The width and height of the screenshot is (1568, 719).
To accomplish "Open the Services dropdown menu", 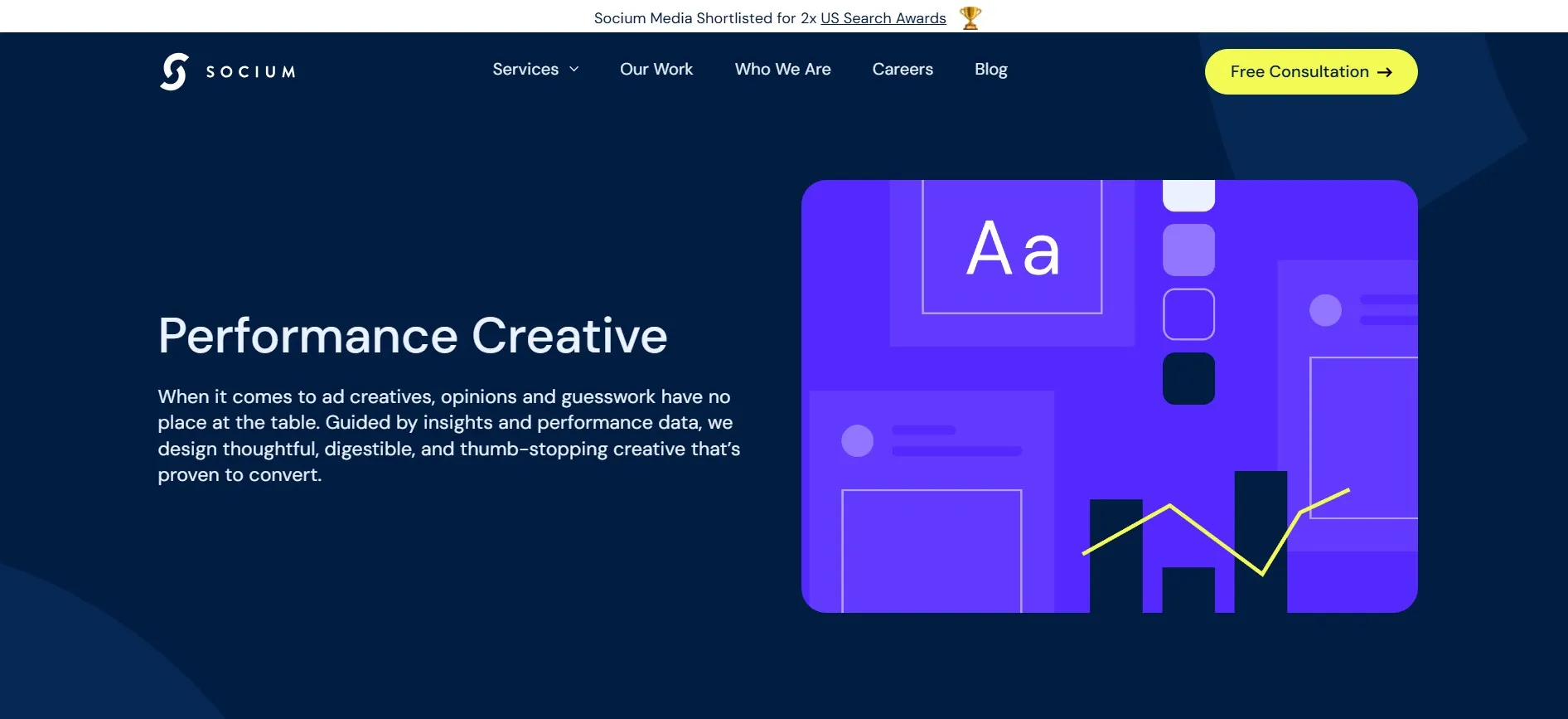I will pos(535,70).
